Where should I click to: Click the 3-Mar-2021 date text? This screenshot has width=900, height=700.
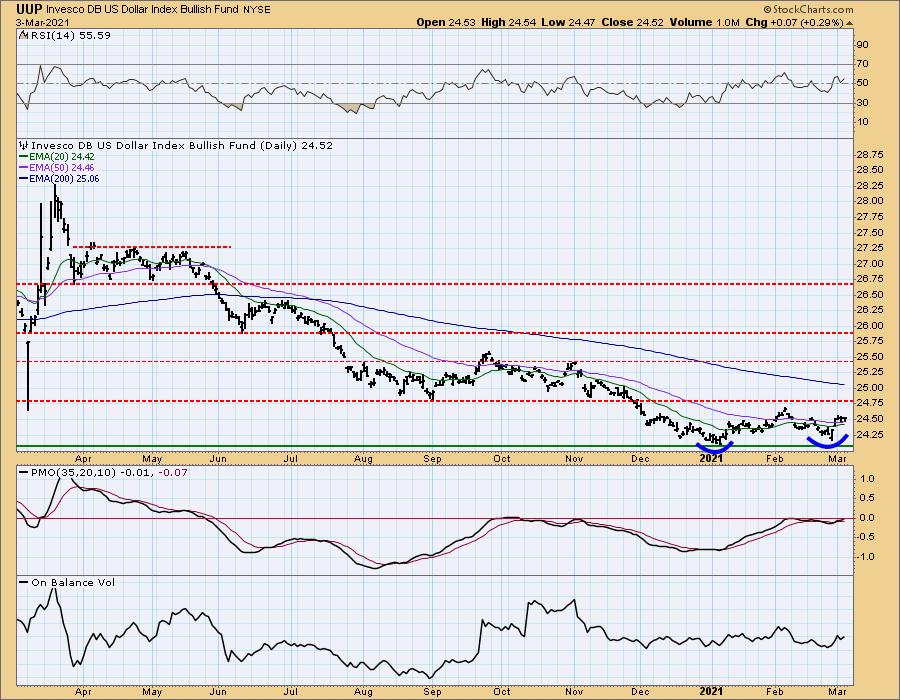click(43, 22)
